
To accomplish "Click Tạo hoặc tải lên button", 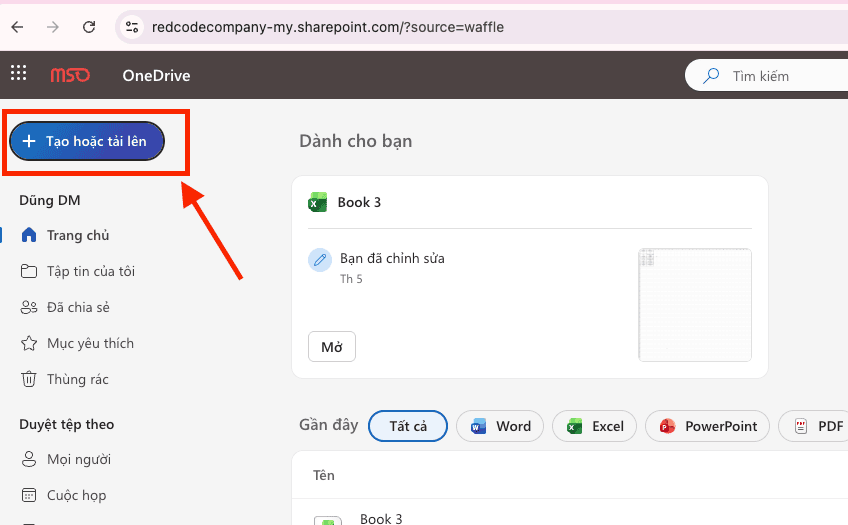I will coord(87,141).
